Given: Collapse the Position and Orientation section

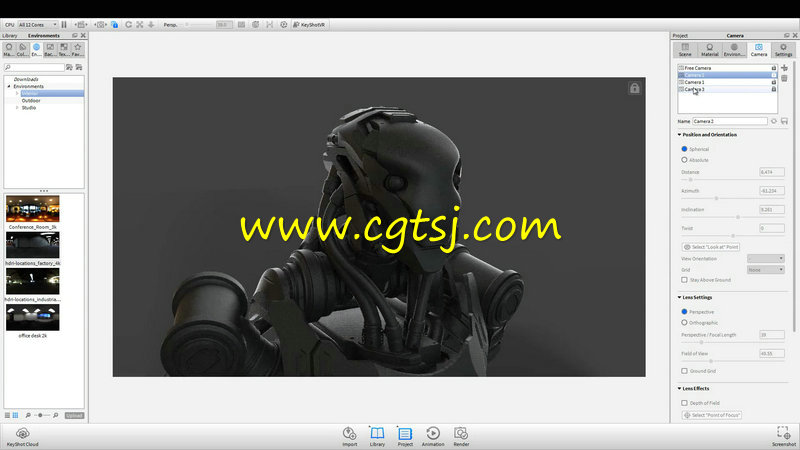Looking at the screenshot, I should pos(680,135).
